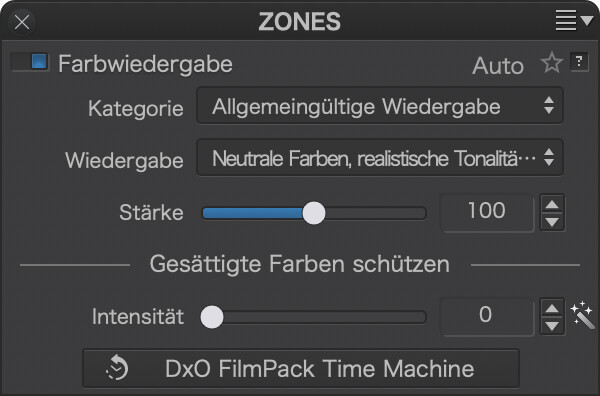Open the ZONES panel options menu

[574, 20]
